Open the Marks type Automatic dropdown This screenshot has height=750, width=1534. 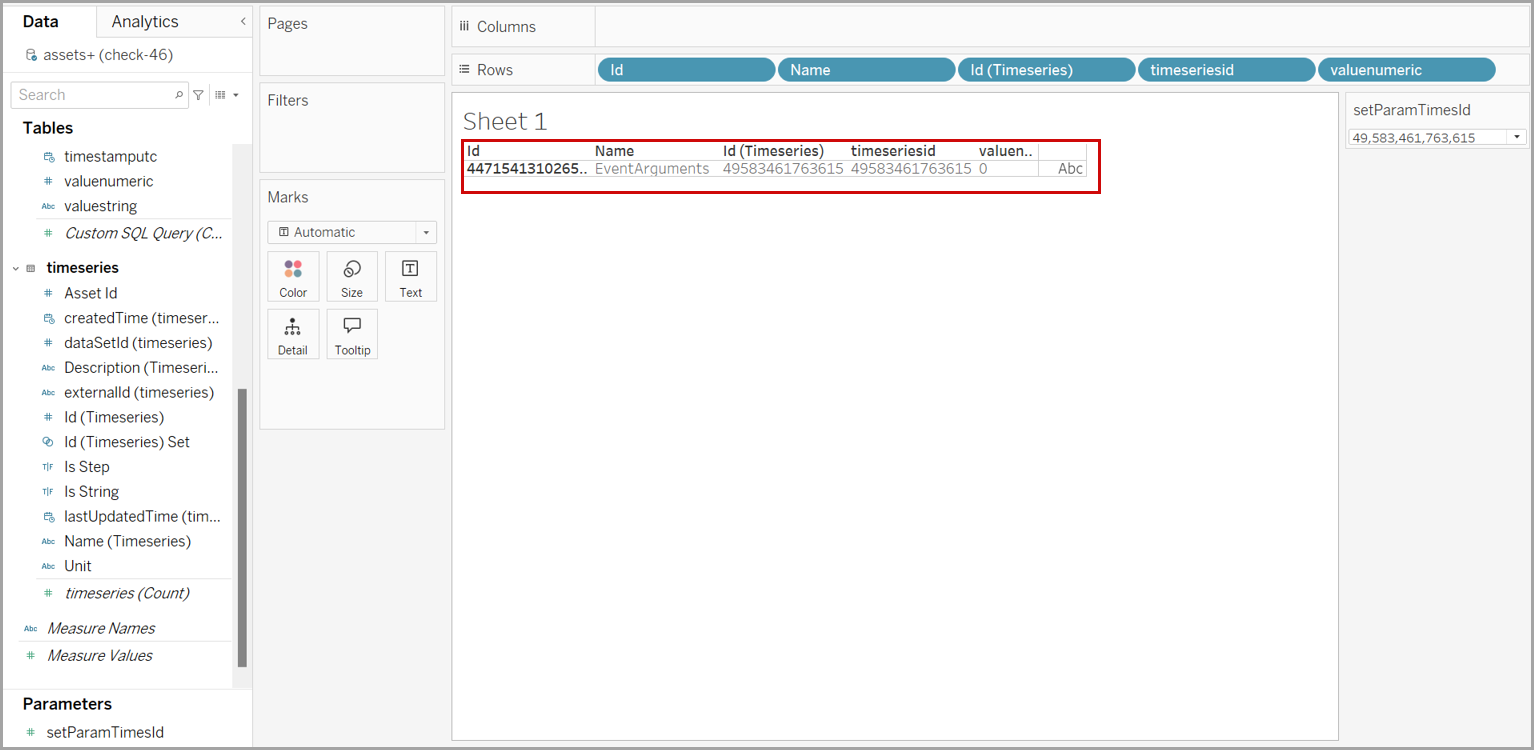(426, 232)
